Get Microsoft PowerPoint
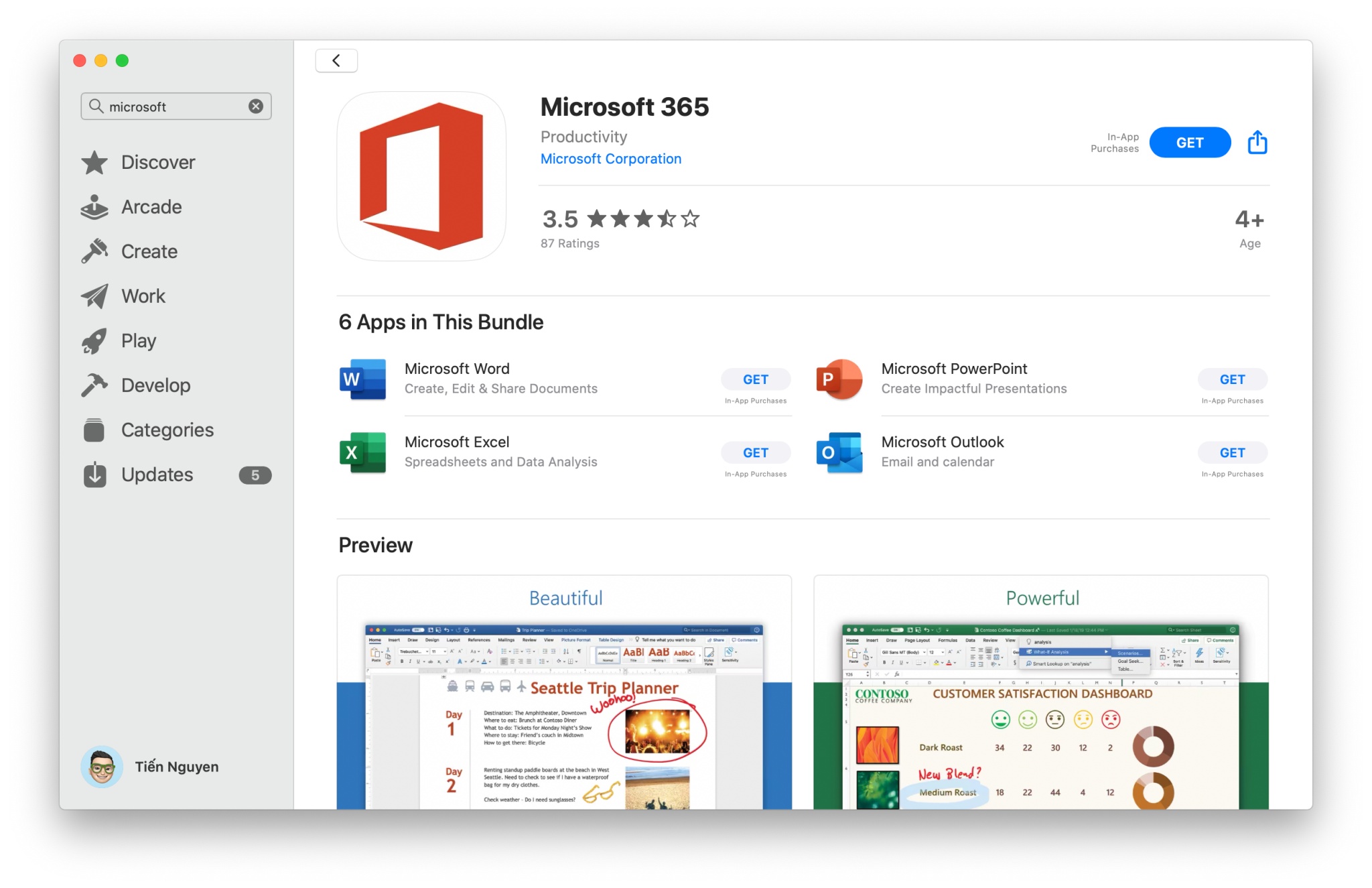This screenshot has width=1372, height=888. point(1232,379)
